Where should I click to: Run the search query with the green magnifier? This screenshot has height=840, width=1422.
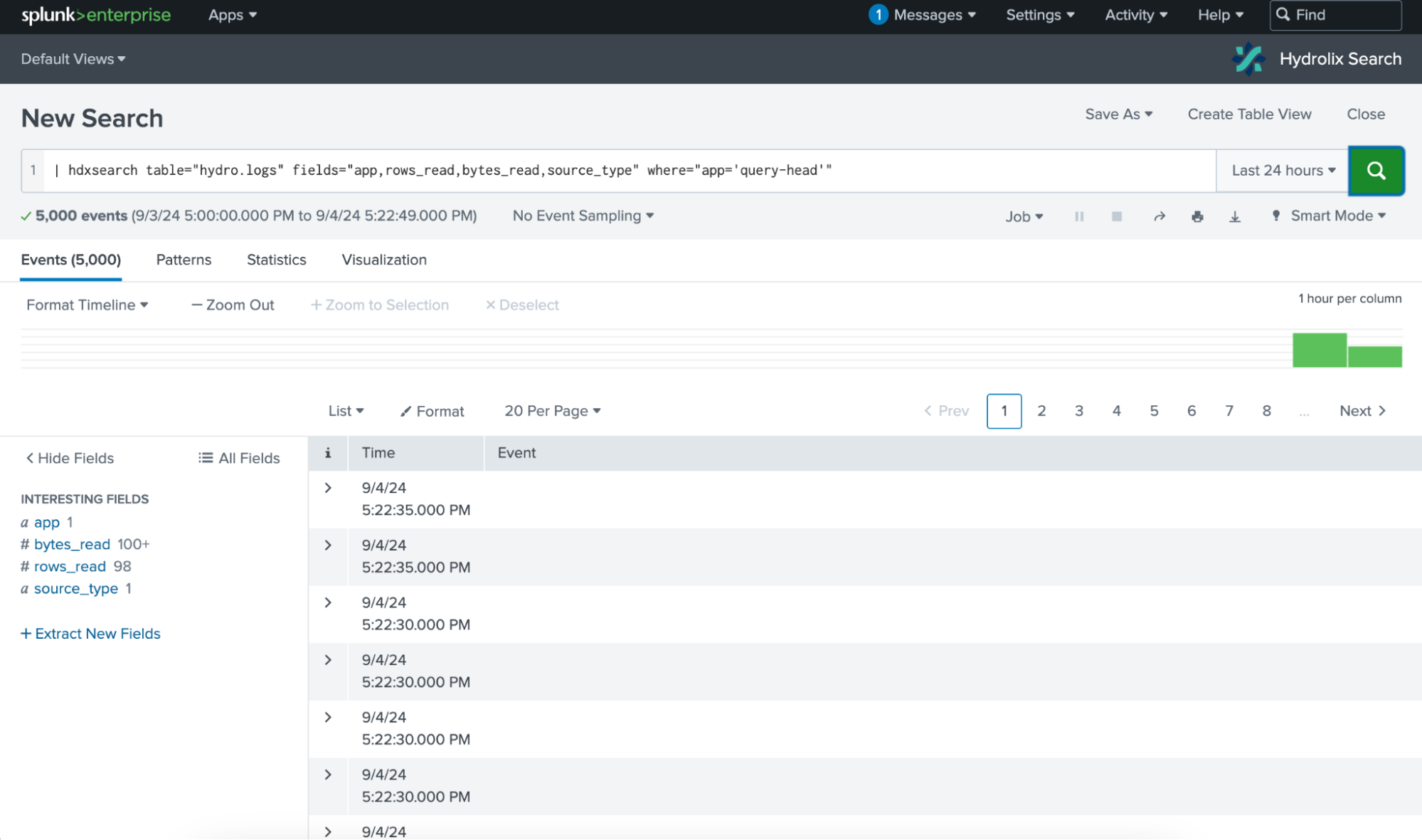1376,171
